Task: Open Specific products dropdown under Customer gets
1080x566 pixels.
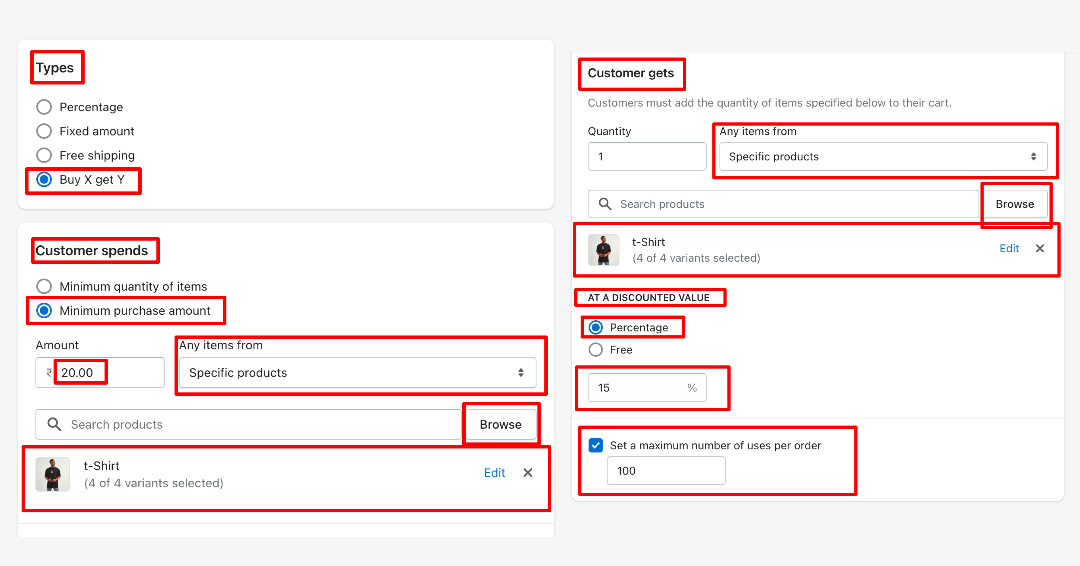Action: click(883, 156)
